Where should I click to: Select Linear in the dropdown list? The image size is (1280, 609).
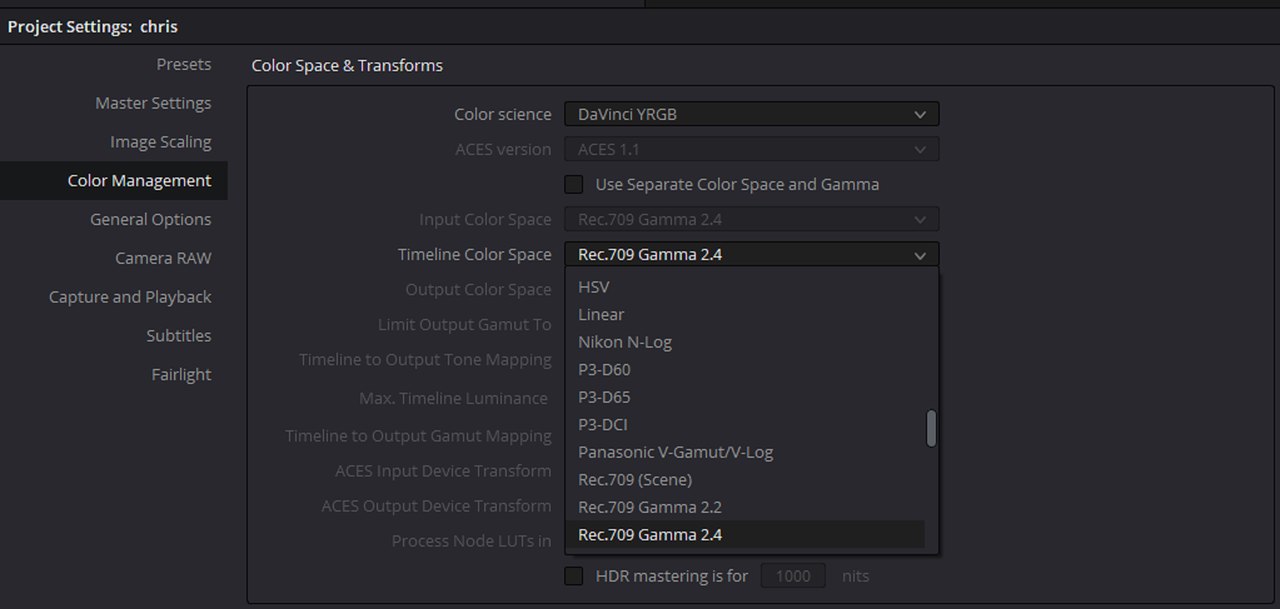click(745, 314)
